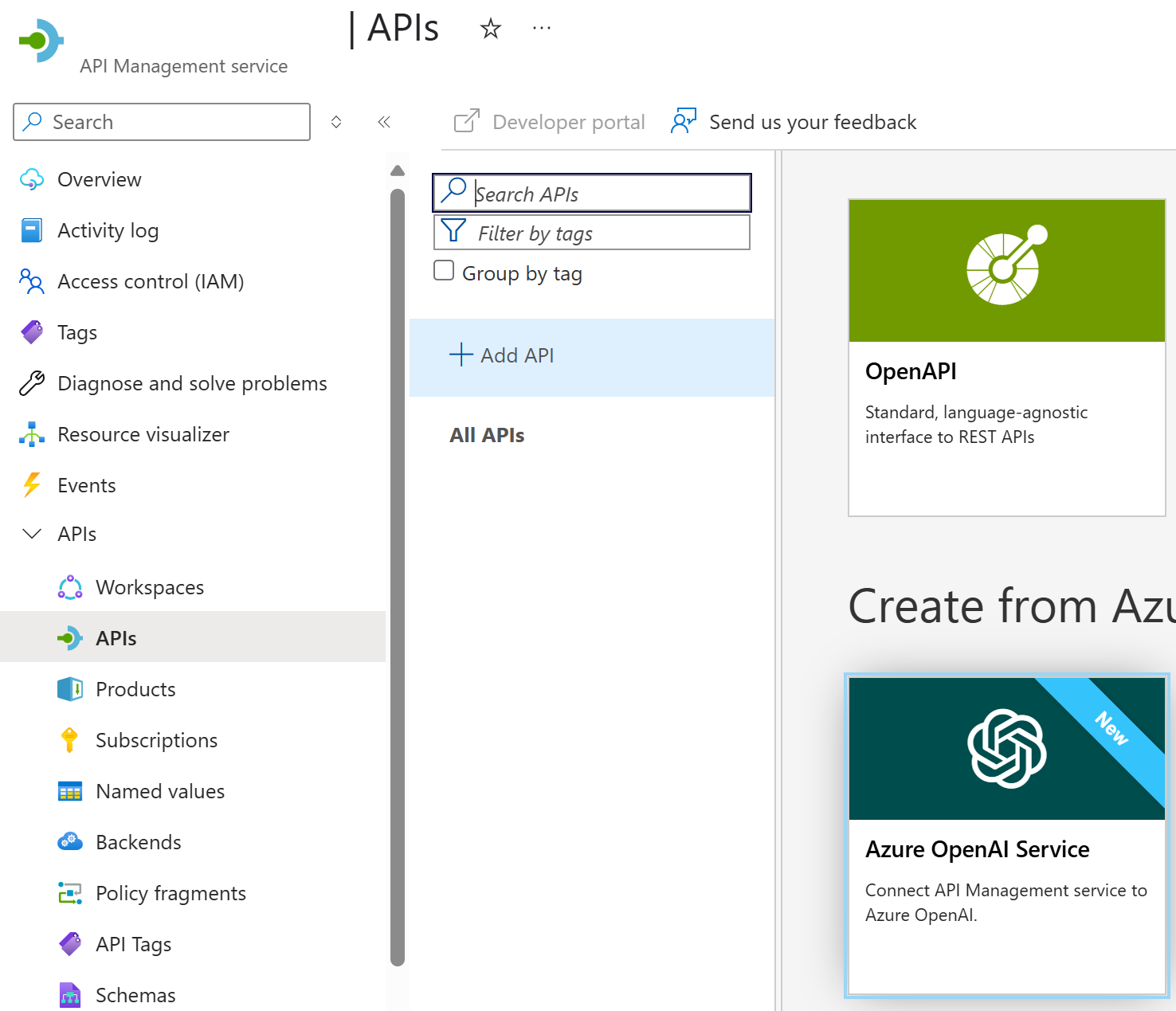Click the Policy fragments icon

70,893
